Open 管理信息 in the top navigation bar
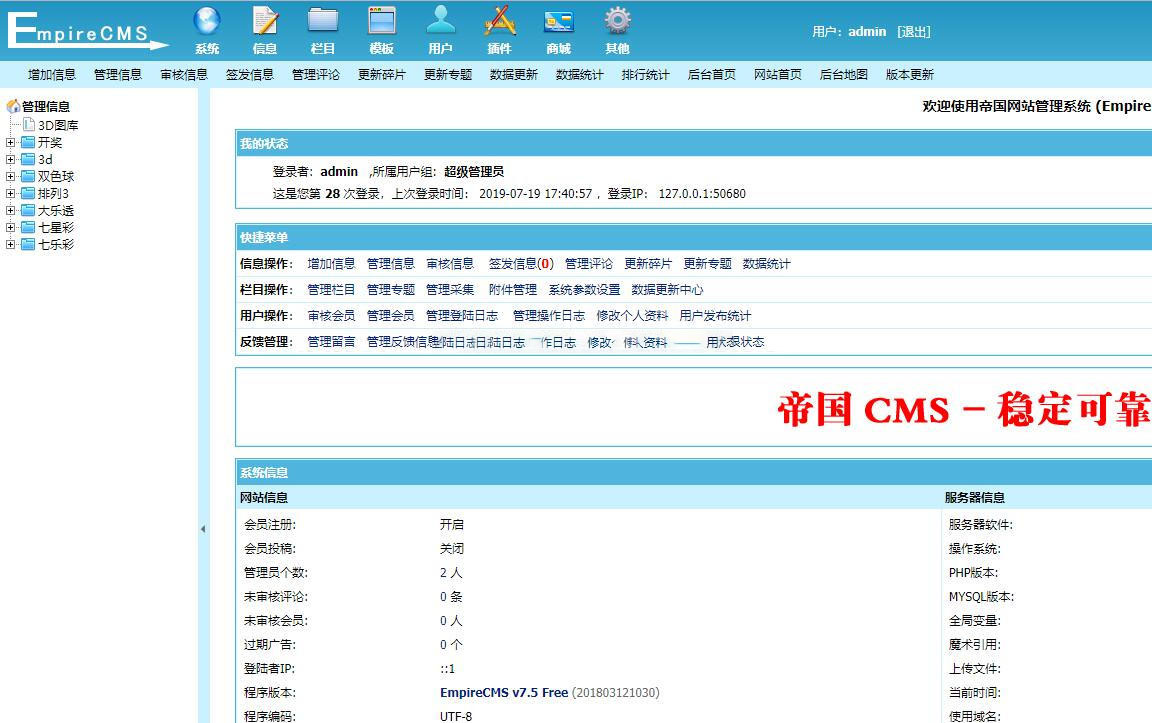 [x=118, y=74]
